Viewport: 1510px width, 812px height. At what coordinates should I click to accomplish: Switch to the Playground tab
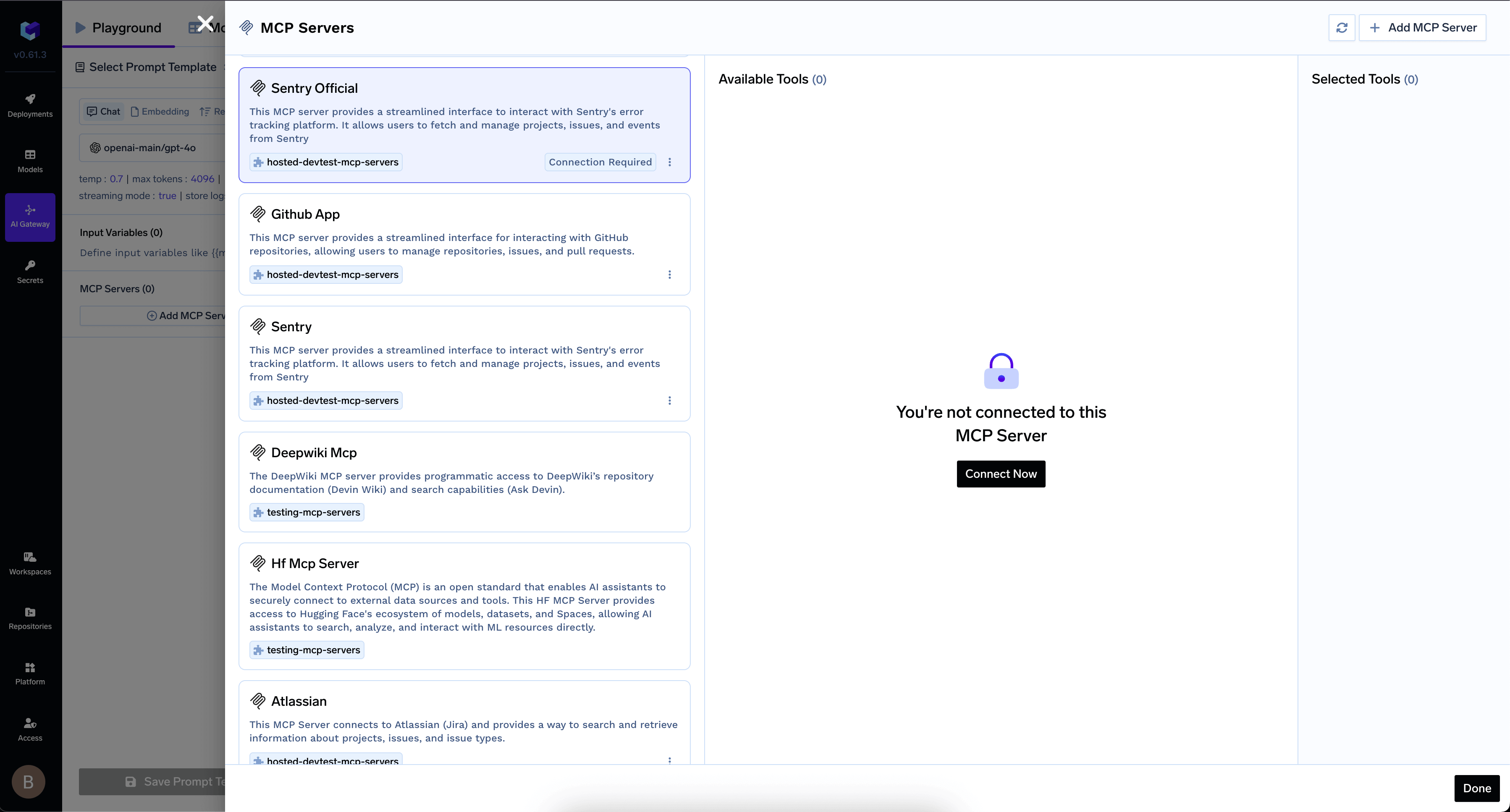tap(118, 27)
